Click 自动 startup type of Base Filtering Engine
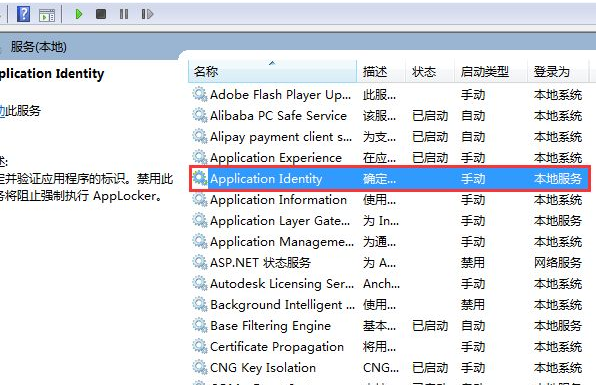 [473, 326]
